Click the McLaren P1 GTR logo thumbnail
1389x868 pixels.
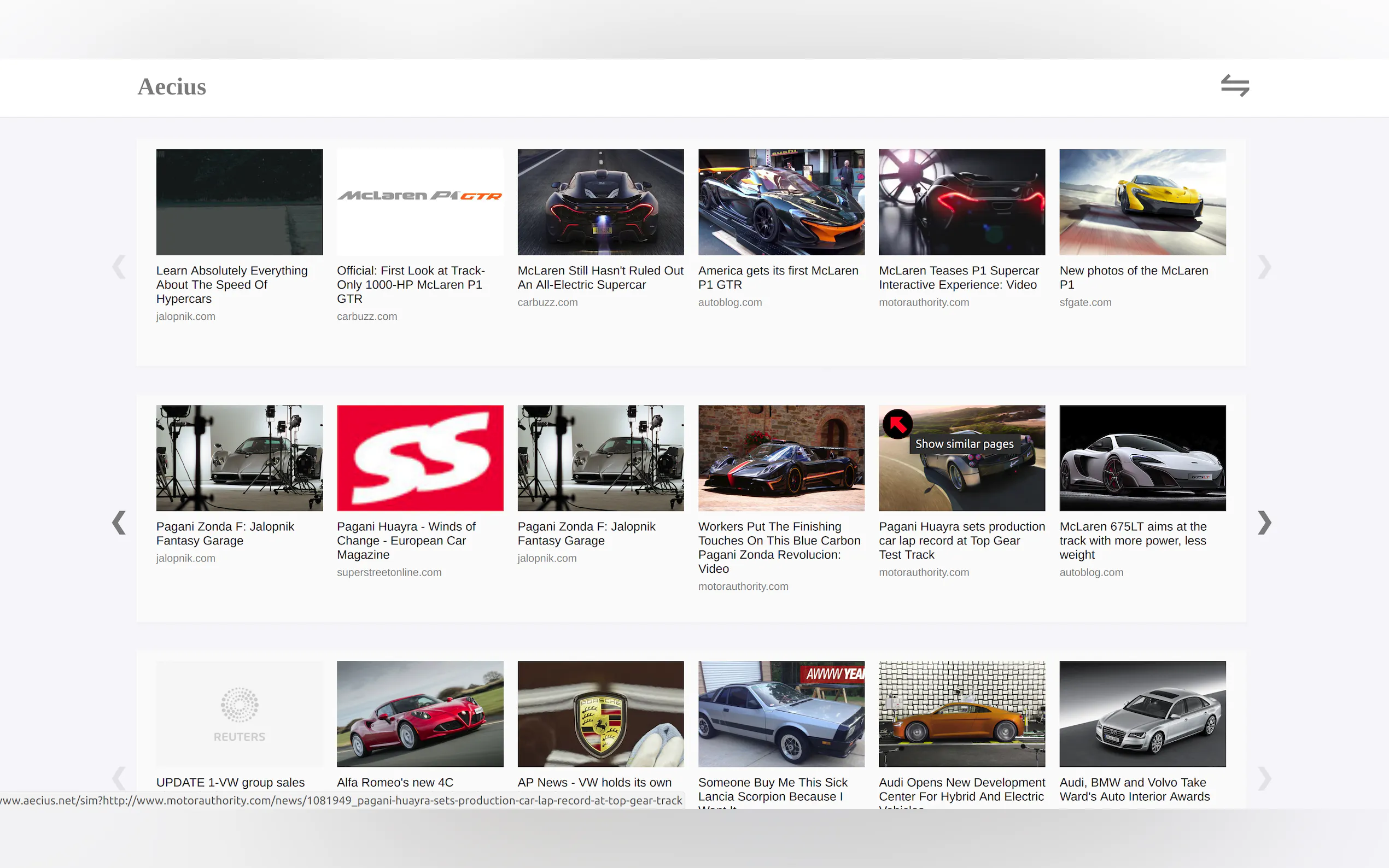420,202
